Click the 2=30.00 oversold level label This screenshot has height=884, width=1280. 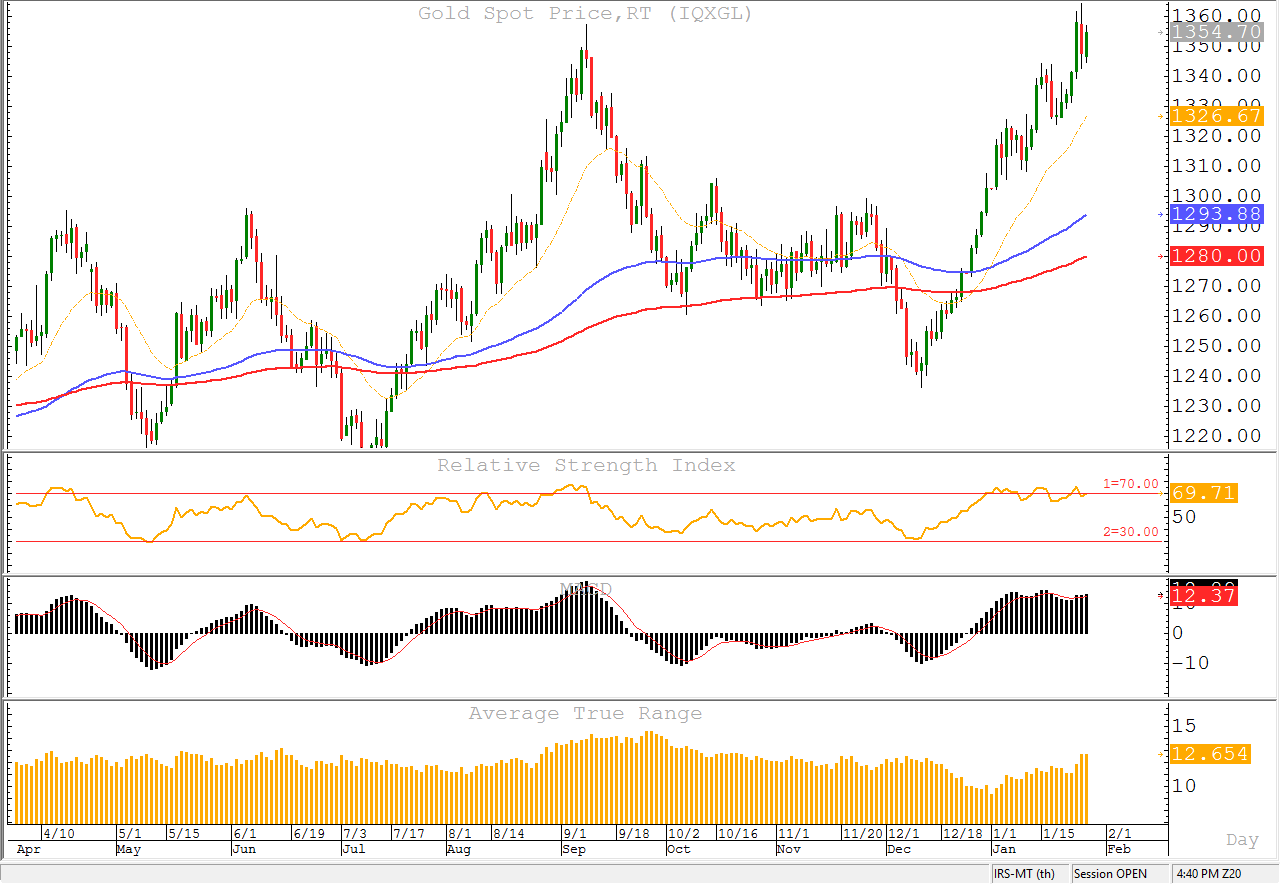click(1131, 532)
